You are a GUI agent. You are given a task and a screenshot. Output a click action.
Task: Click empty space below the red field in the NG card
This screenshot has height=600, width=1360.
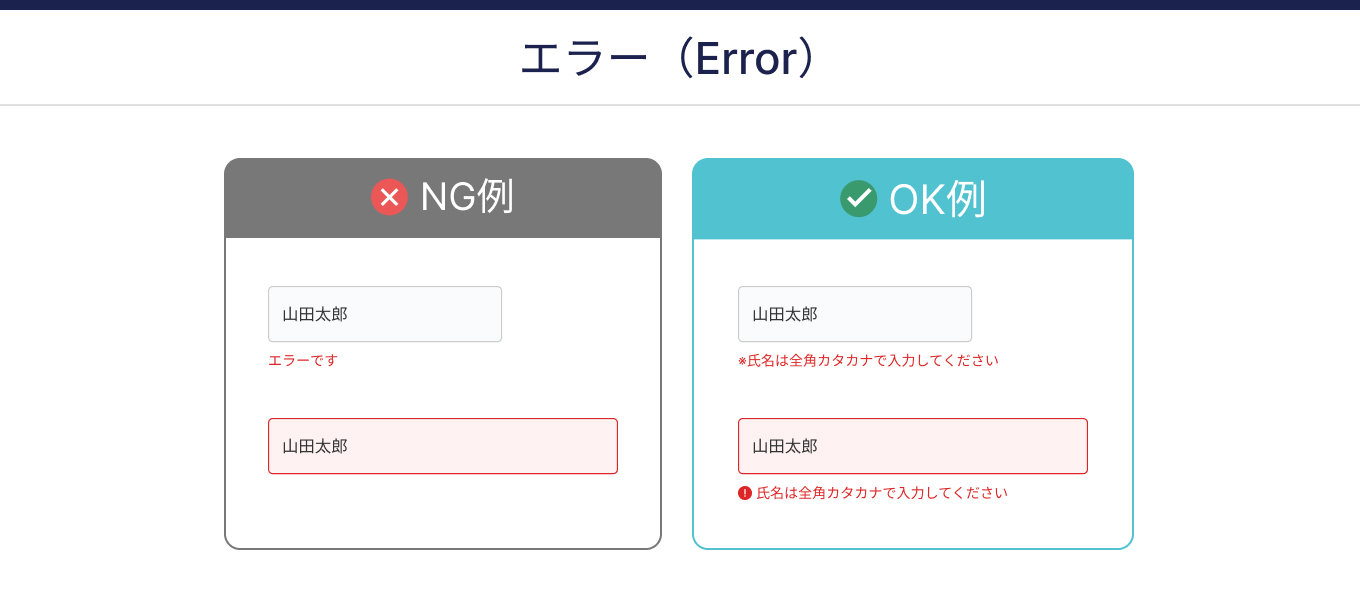(443, 510)
